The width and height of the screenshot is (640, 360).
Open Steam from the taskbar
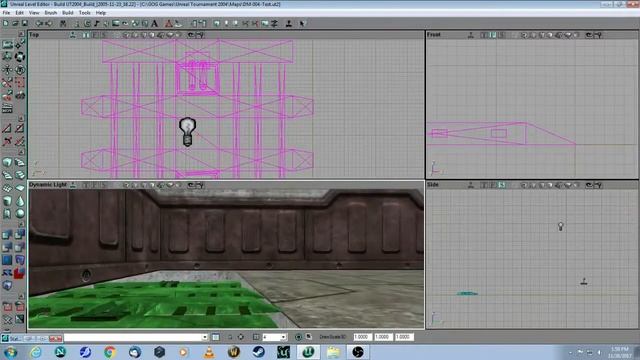(x=258, y=352)
